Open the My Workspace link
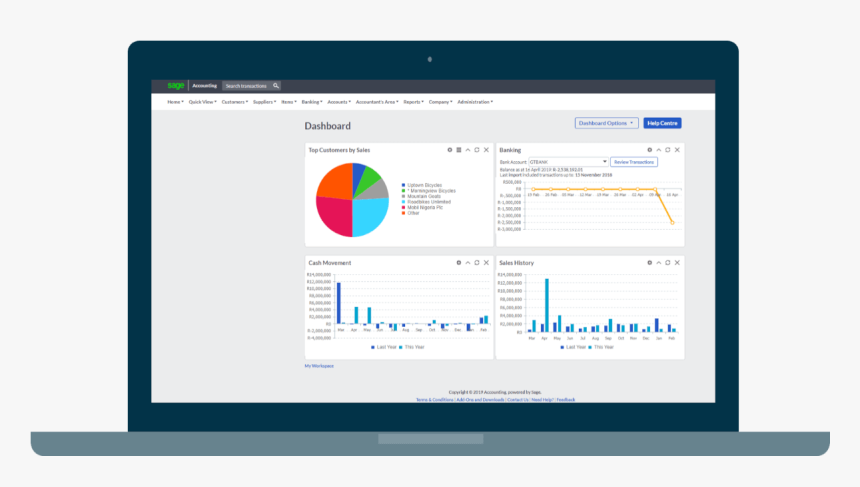Viewport: 860px width, 487px height. click(319, 366)
